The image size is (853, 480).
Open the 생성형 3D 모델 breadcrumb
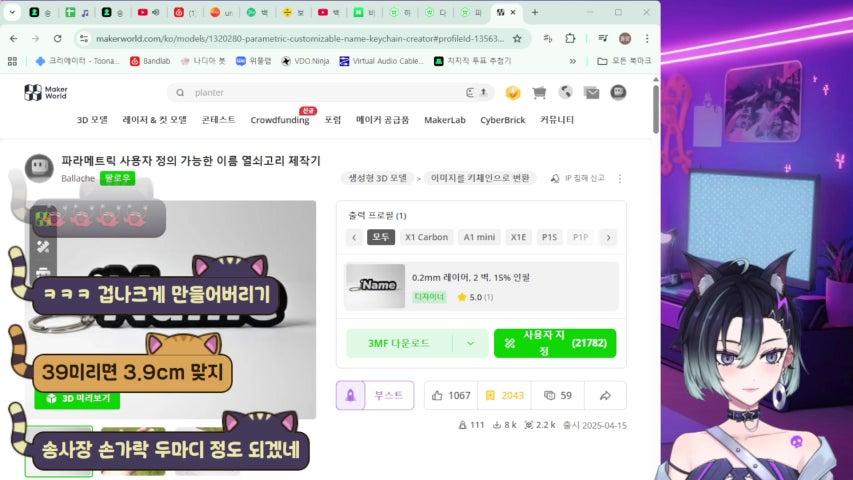(378, 179)
